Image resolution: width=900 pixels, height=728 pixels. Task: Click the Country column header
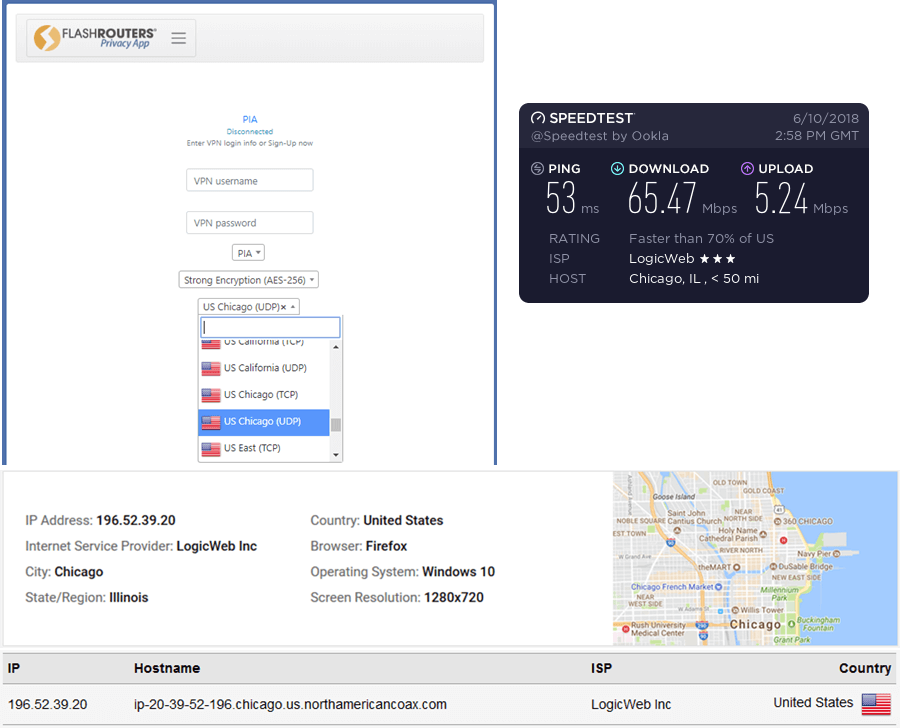pyautogui.click(x=865, y=668)
